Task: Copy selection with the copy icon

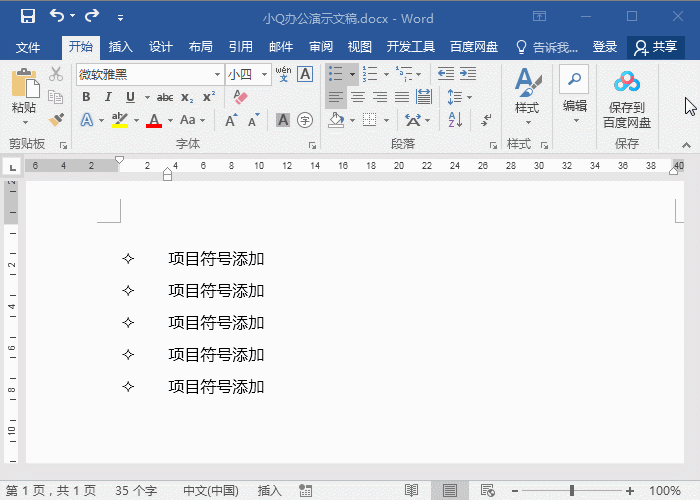Action: pyautogui.click(x=56, y=97)
